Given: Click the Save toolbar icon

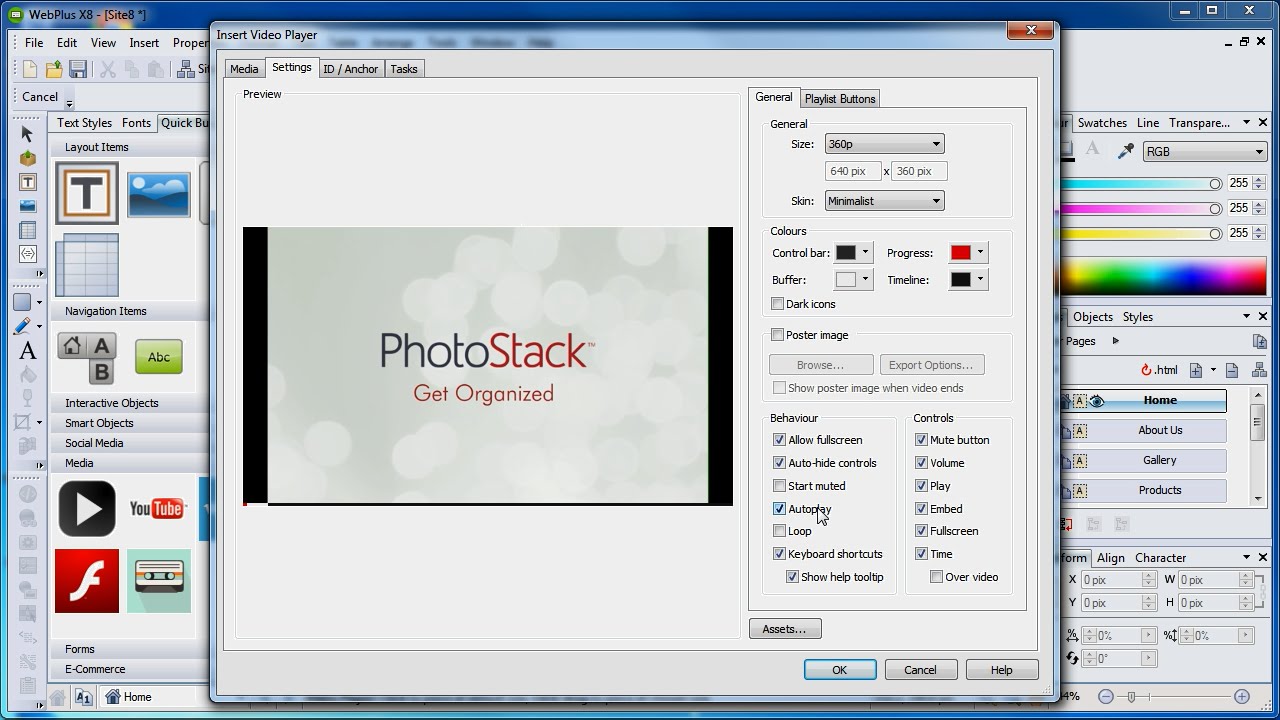Looking at the screenshot, I should click(x=77, y=69).
